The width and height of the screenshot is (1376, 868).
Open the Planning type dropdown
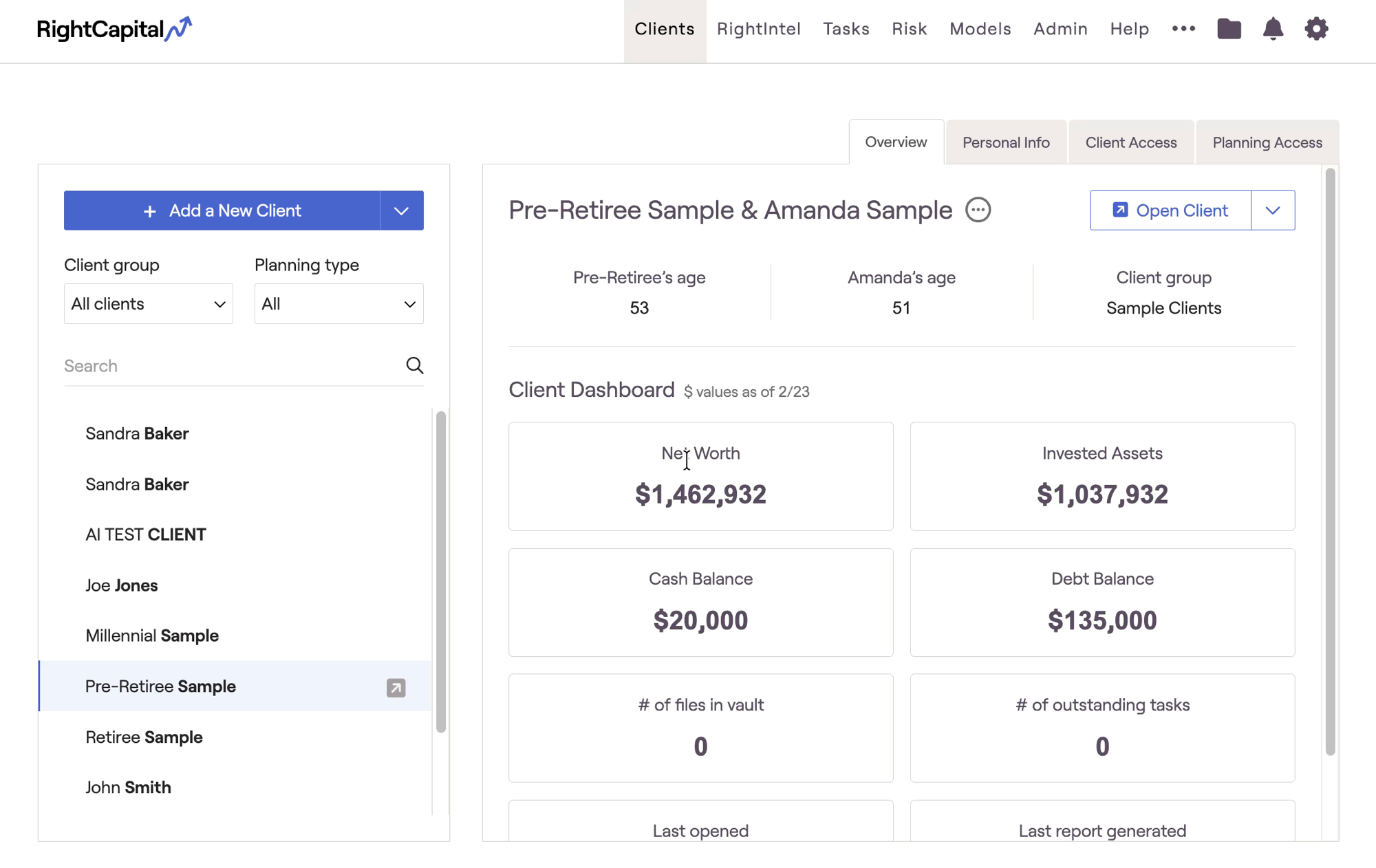point(338,303)
